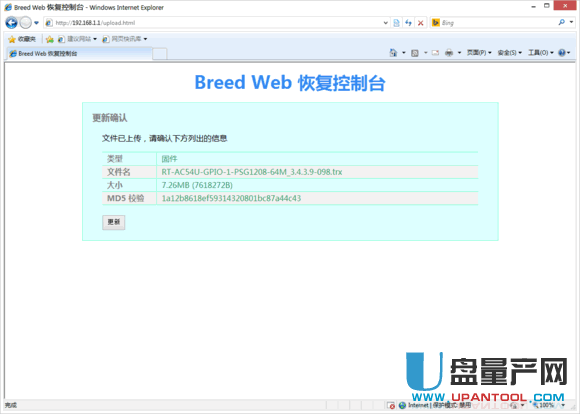Select the Breed Web 恢复控制台 tab
This screenshot has width=580, height=414.
(79, 54)
